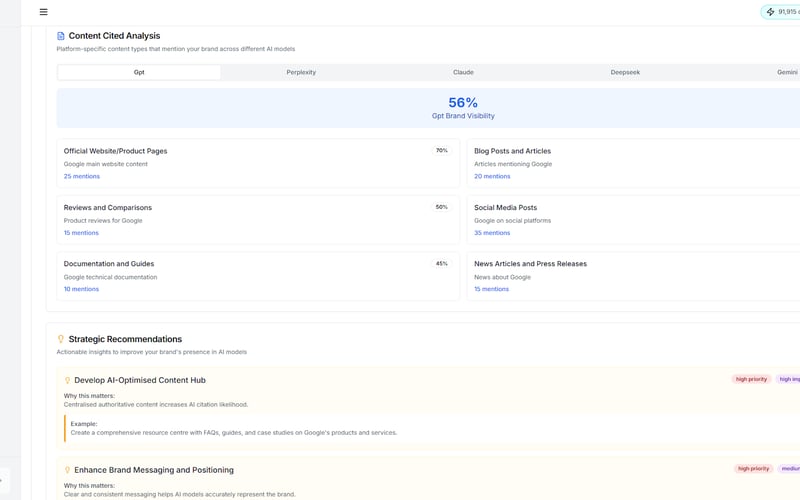Click the 56% Gpt Brand Visibility figure

pos(463,103)
